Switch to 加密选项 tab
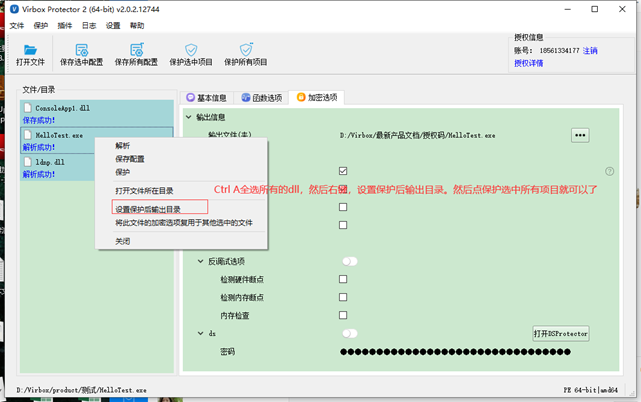 coord(317,97)
